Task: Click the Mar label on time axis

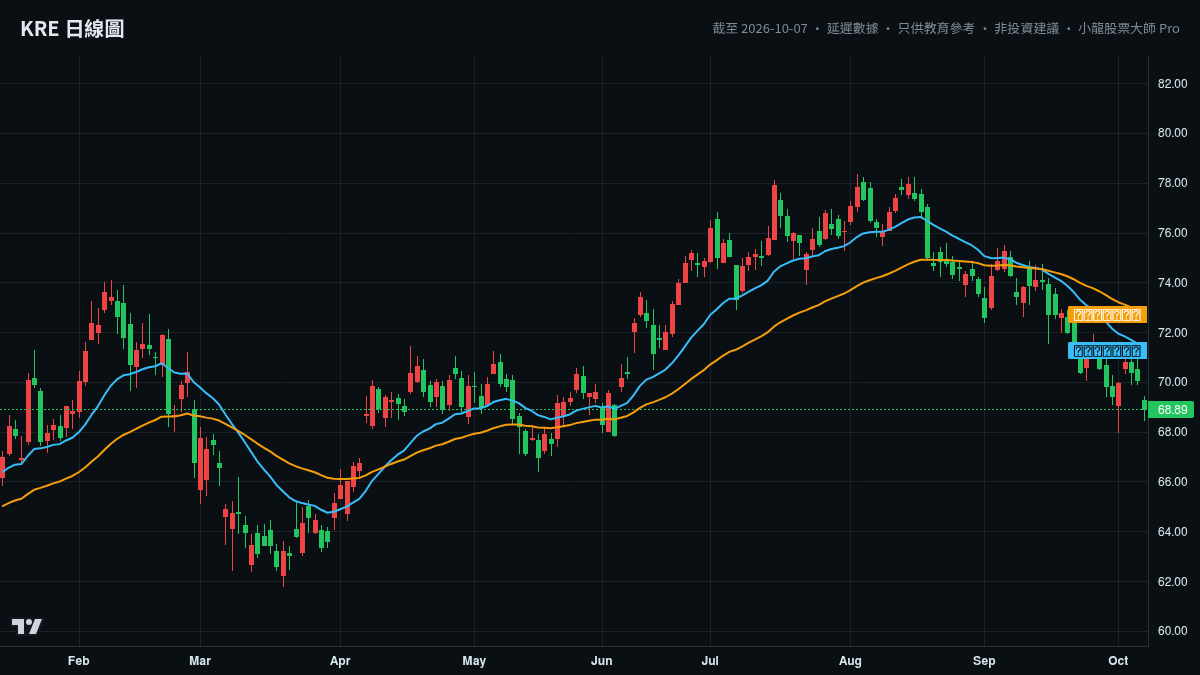Action: 200,661
